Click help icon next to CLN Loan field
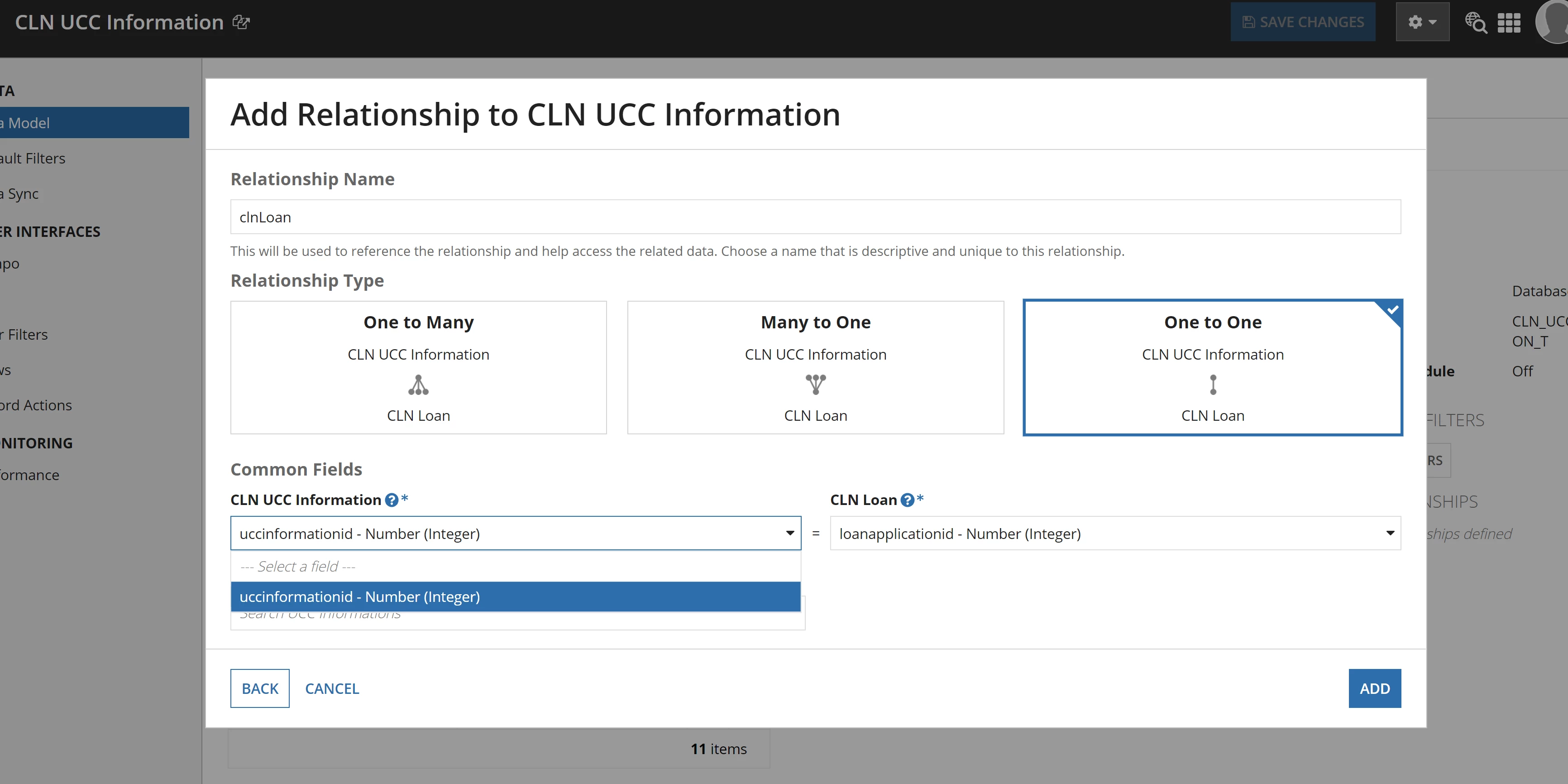 (907, 500)
